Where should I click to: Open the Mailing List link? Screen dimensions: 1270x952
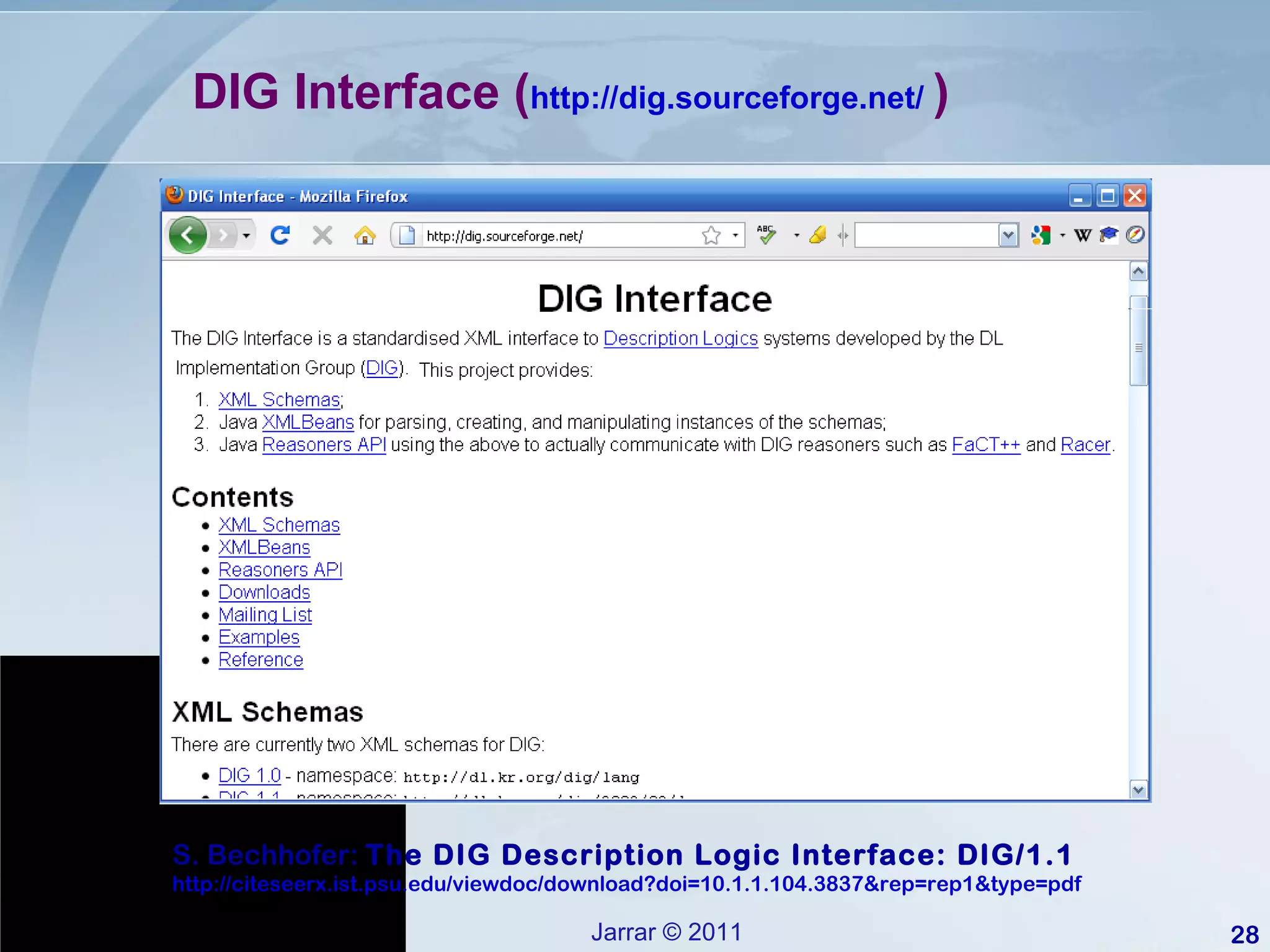pos(265,615)
